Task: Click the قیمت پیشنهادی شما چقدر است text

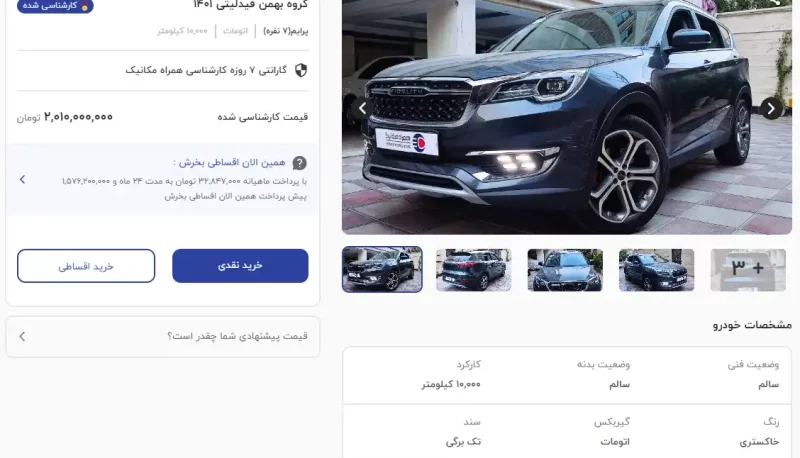Action: [x=237, y=336]
